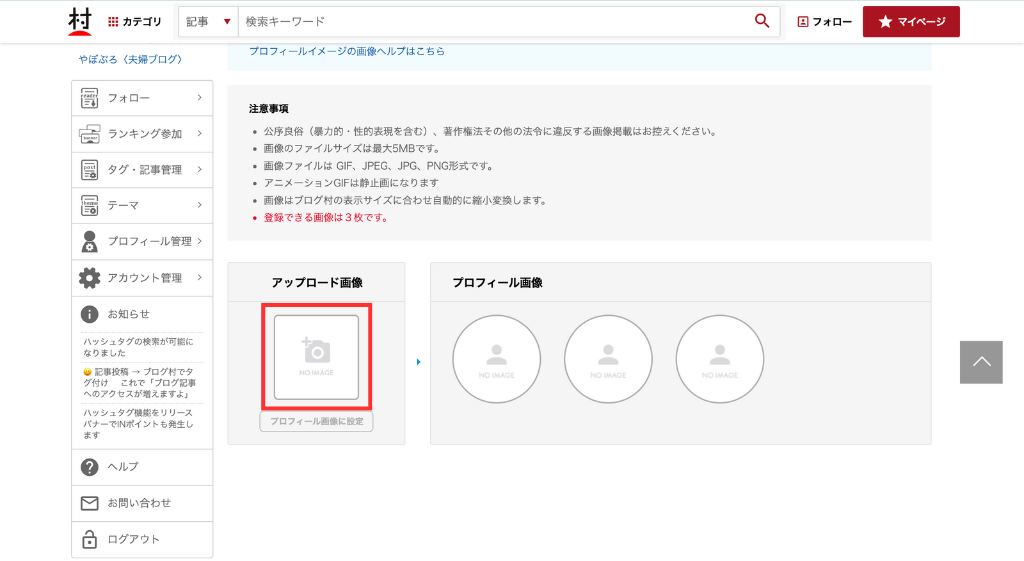Click the アカウント管理 gear icon
This screenshot has height=561, width=1024.
tap(89, 278)
